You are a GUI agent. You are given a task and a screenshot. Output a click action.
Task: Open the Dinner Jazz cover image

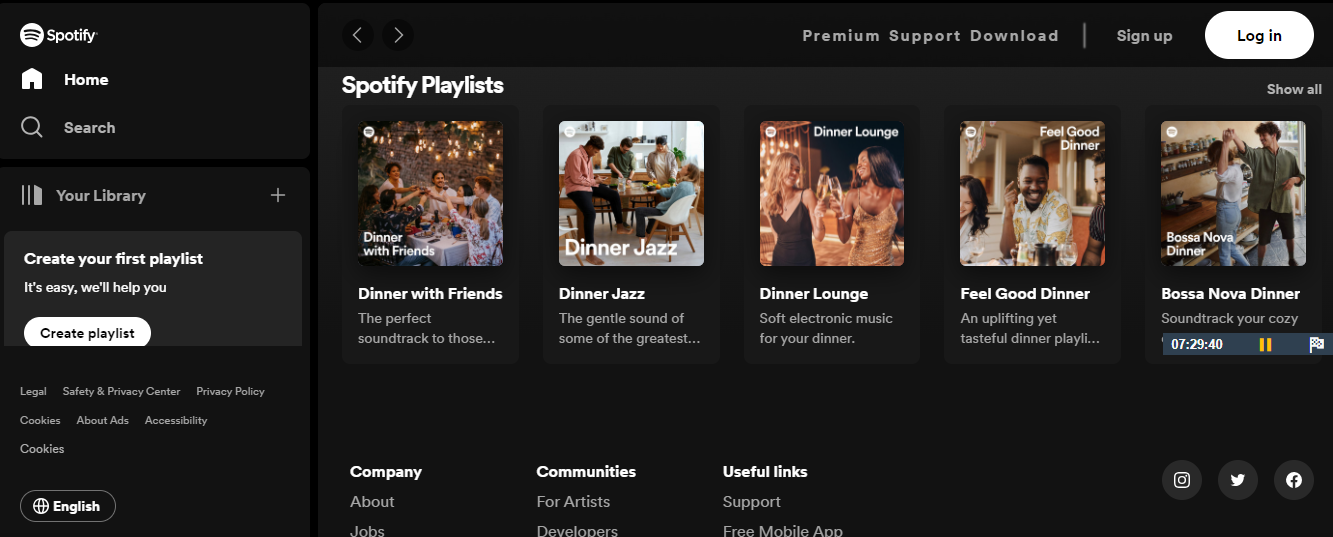click(x=631, y=194)
